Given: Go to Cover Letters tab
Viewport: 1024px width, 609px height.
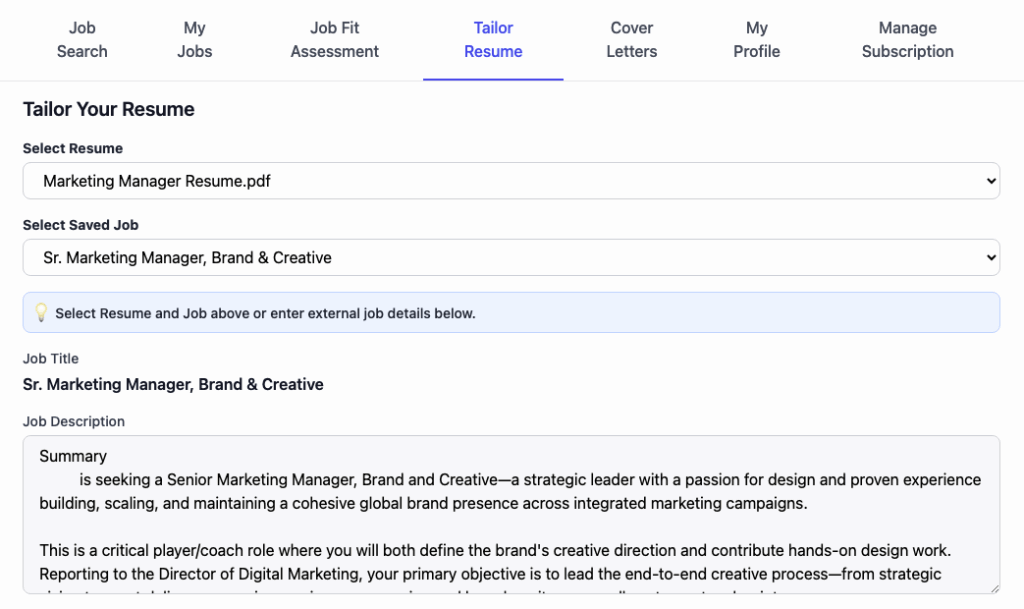Looking at the screenshot, I should coord(632,40).
